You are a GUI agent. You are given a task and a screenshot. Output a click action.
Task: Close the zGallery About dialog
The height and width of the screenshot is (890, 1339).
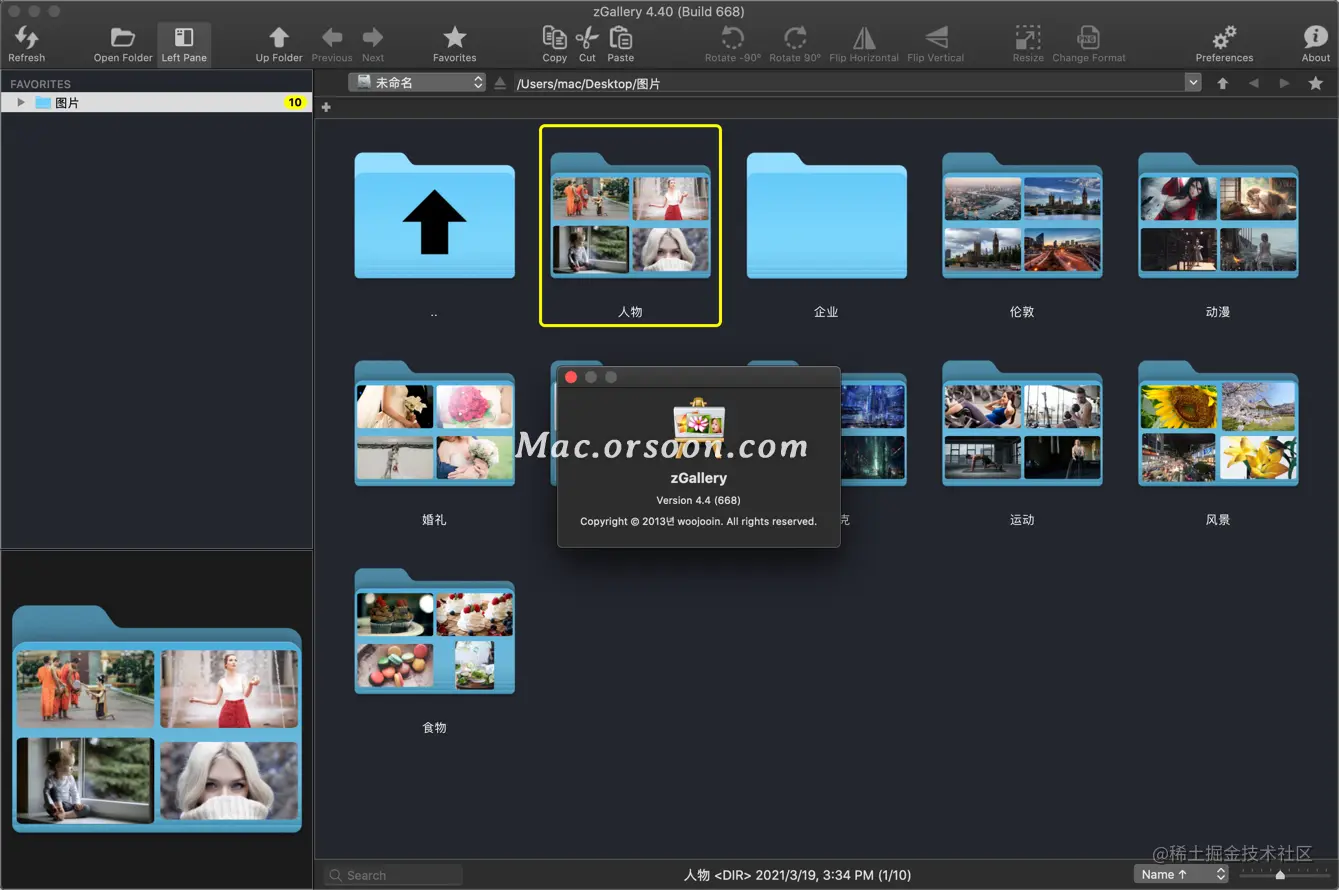click(x=571, y=377)
